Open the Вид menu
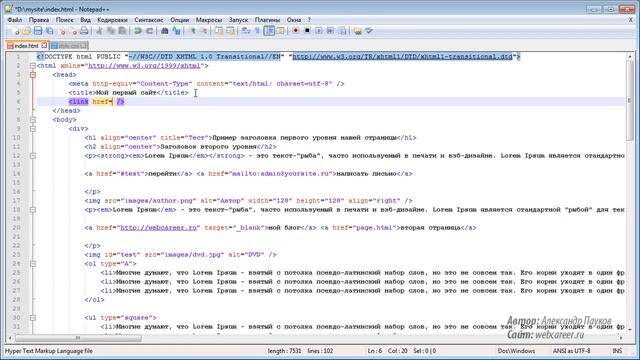 (85, 20)
